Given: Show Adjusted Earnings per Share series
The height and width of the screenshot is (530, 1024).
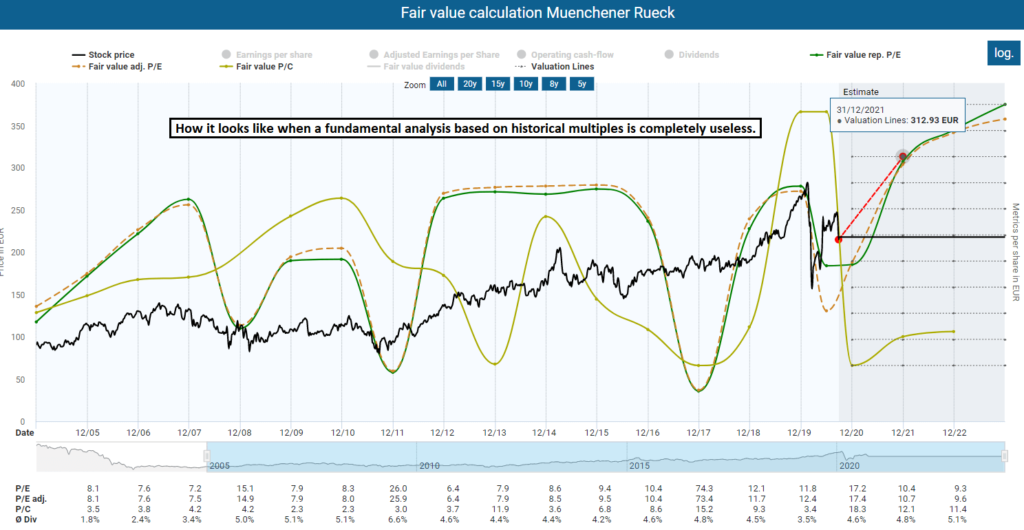Looking at the screenshot, I should tap(434, 55).
